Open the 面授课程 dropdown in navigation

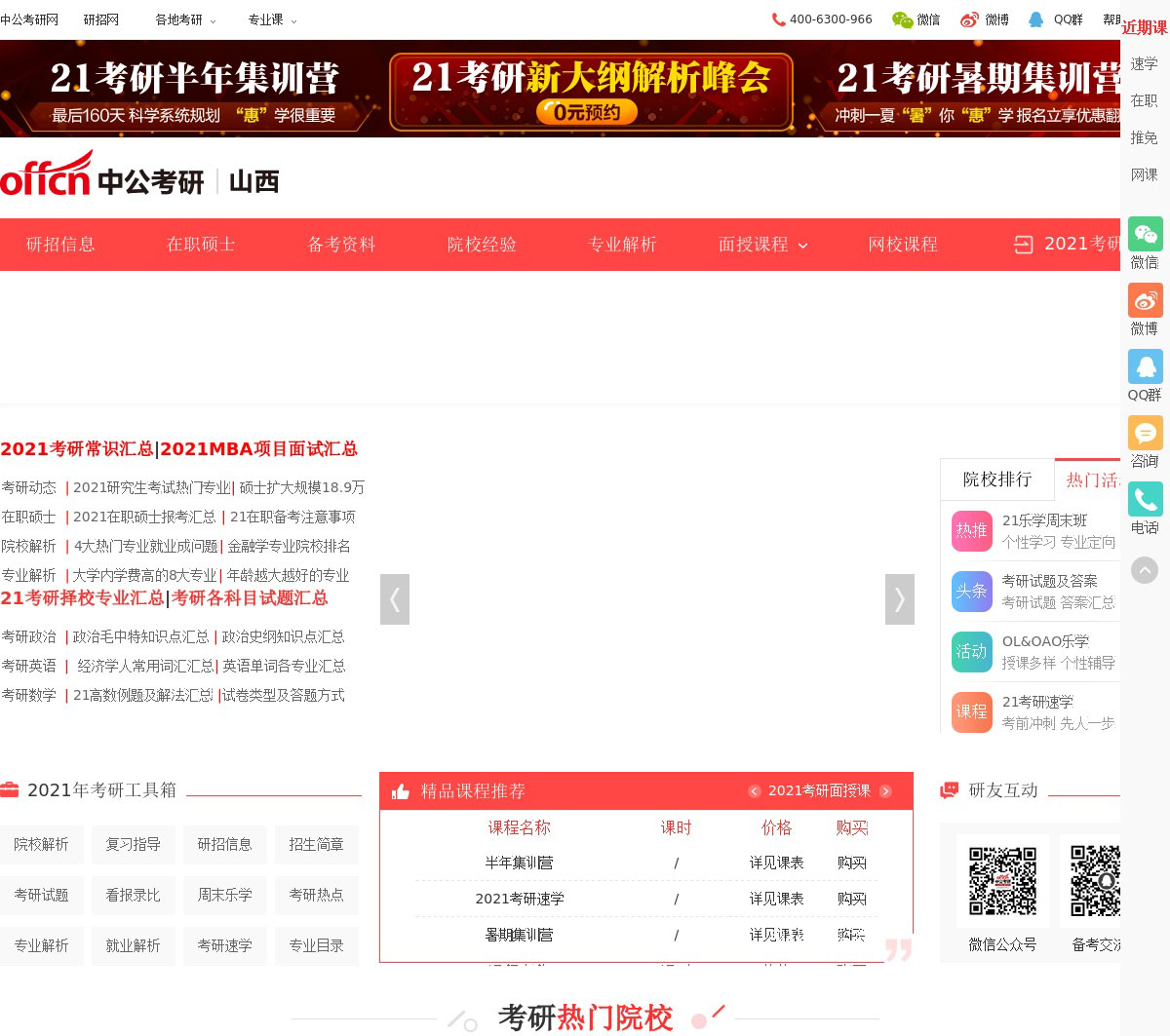click(x=762, y=245)
